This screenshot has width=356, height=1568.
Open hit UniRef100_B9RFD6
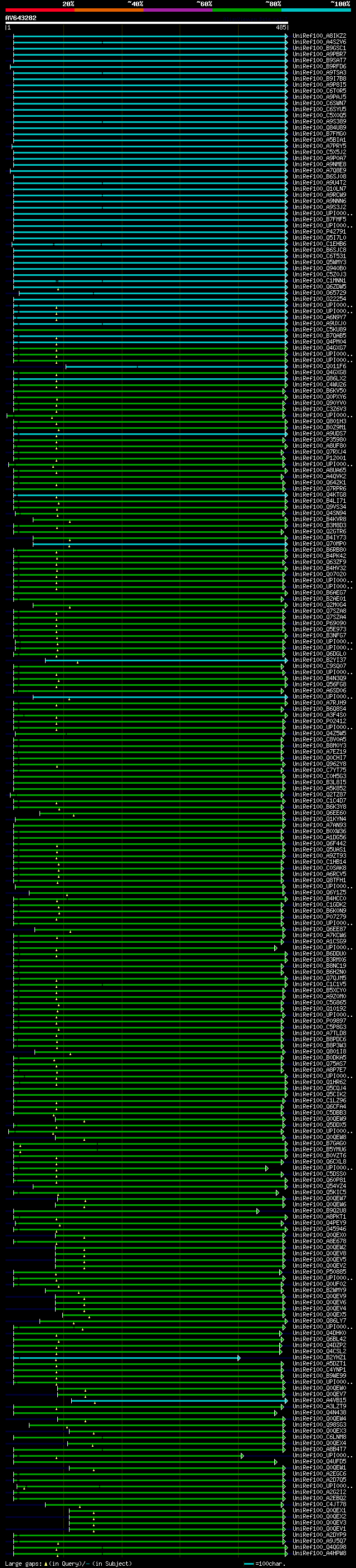[319, 66]
